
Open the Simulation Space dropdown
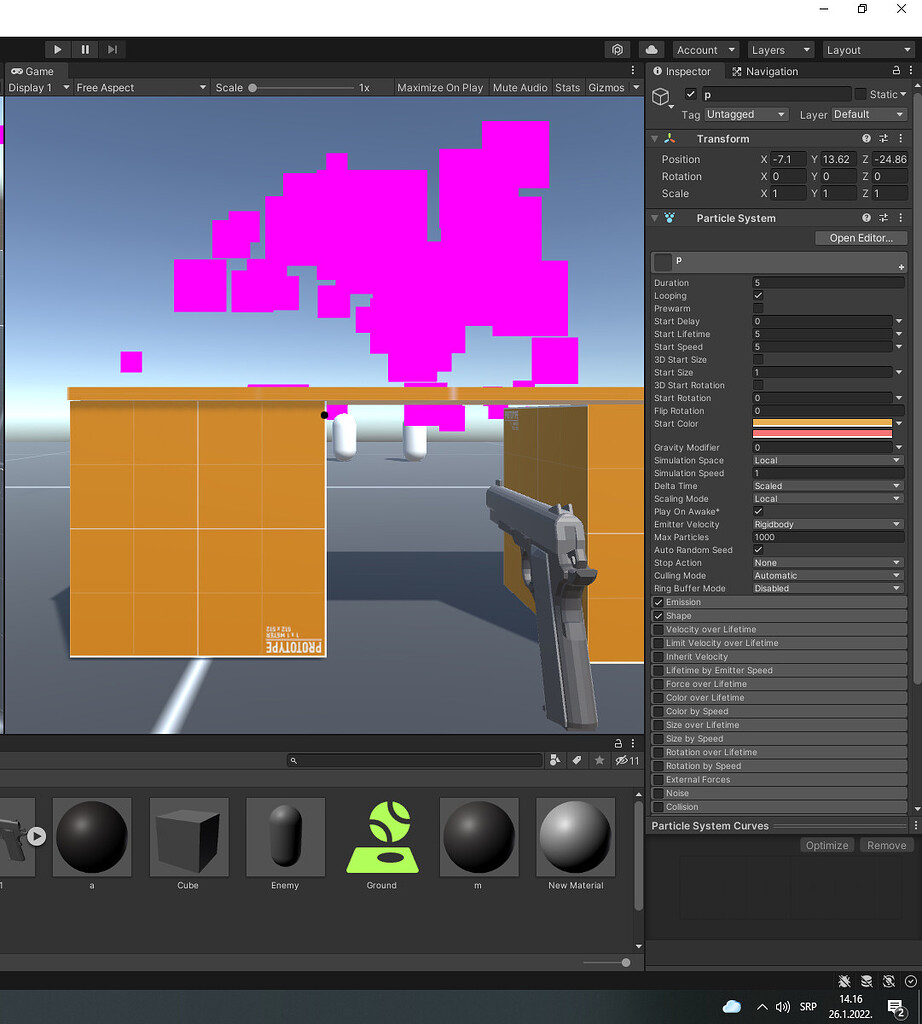(827, 460)
